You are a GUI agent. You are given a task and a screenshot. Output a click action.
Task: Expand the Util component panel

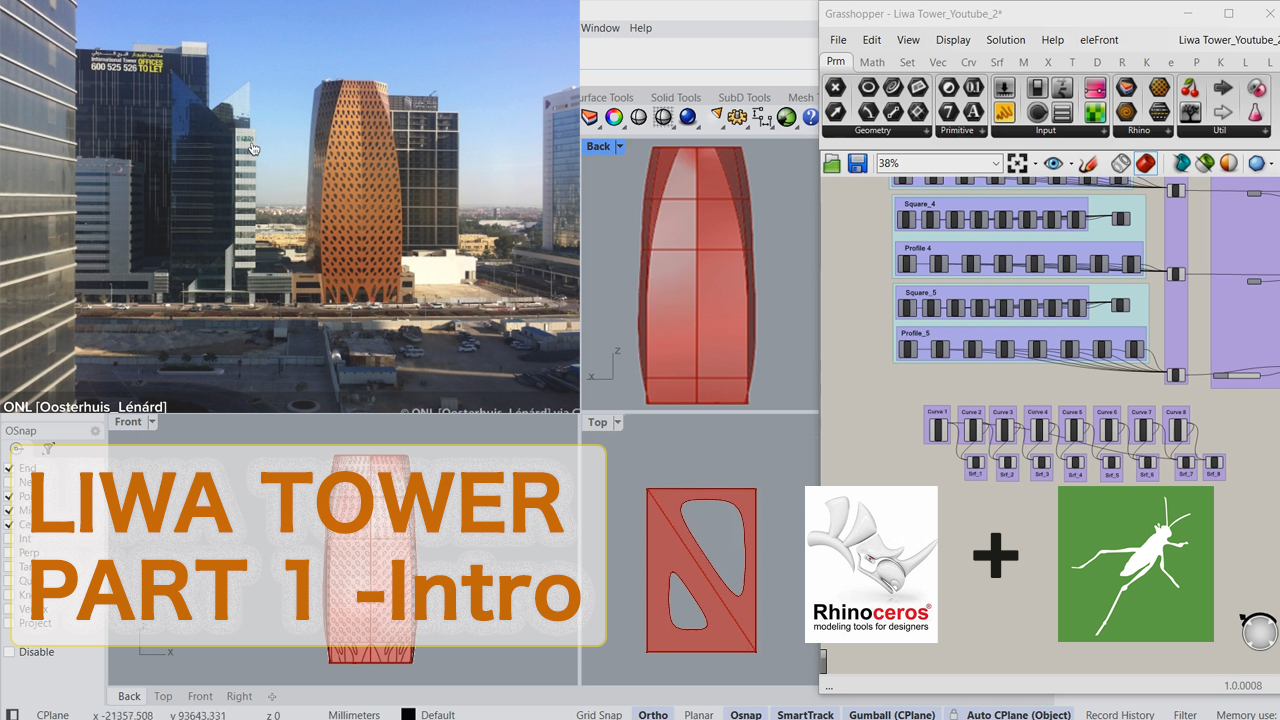tap(1267, 131)
